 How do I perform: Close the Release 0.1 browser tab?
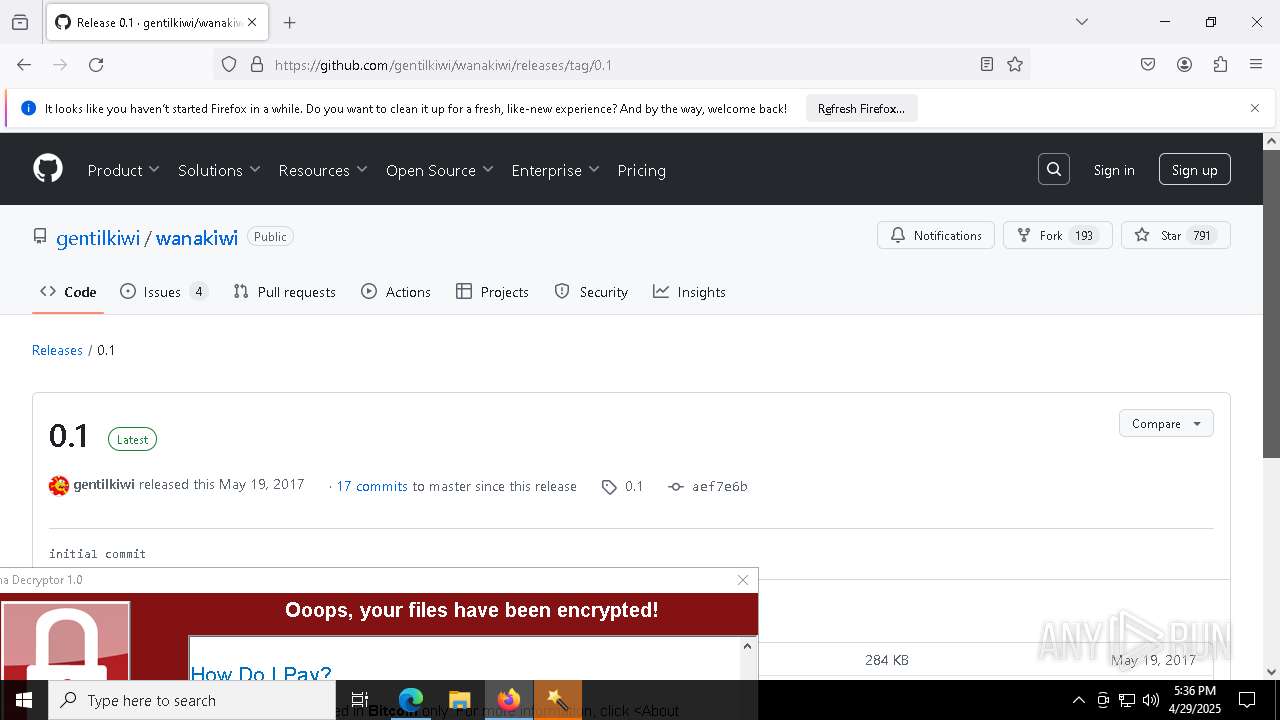(x=252, y=22)
